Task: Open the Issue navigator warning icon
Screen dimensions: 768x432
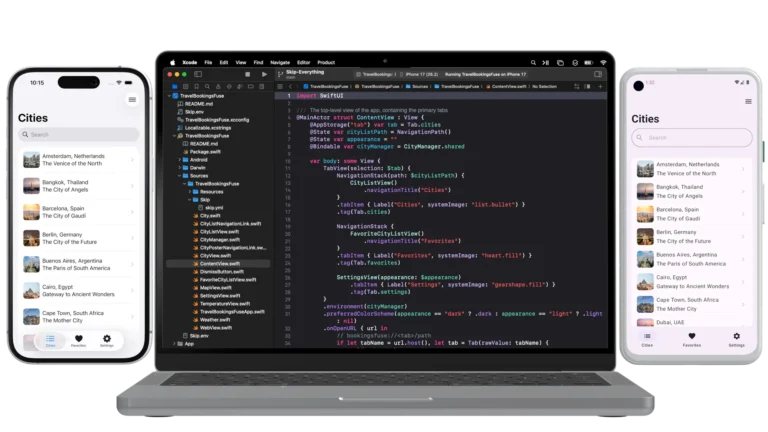Action: pyautogui.click(x=218, y=86)
